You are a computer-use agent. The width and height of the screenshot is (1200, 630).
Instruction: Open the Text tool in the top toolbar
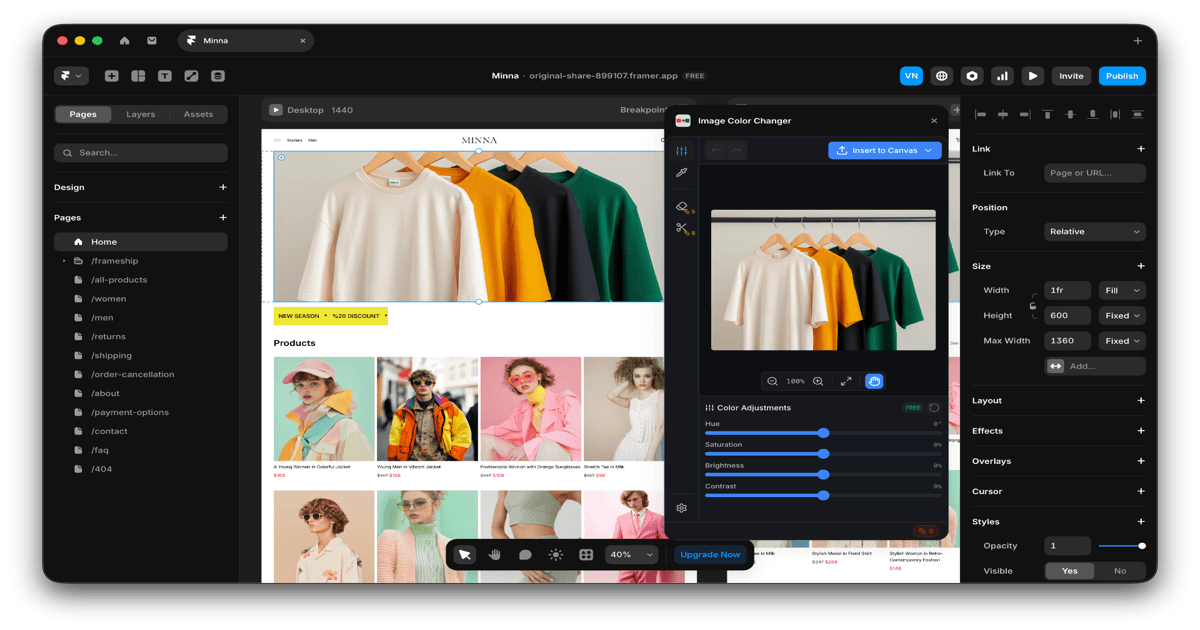tap(165, 76)
